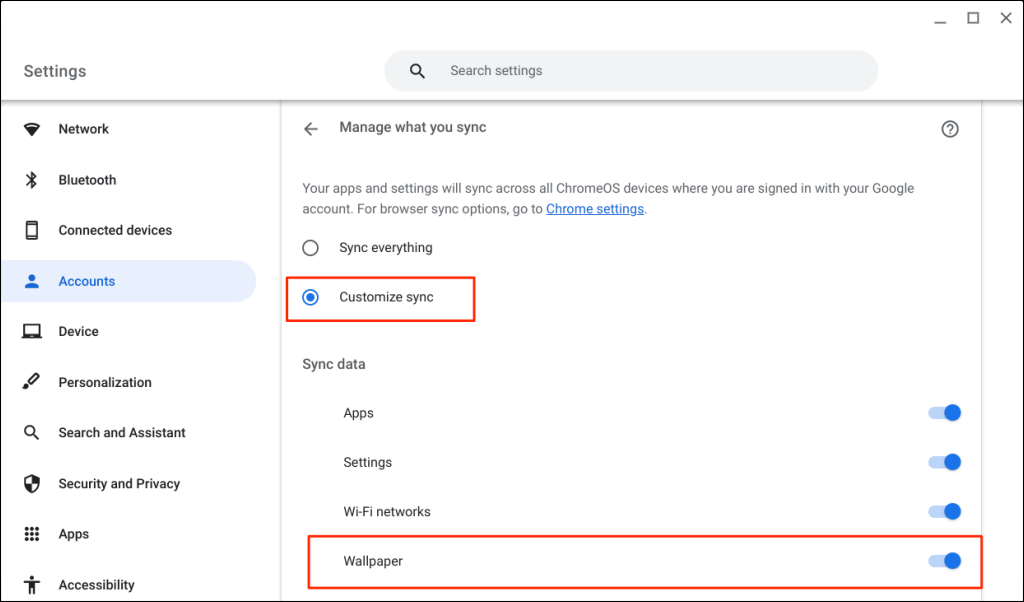Click the Connected devices phone icon
This screenshot has width=1024, height=602.
(32, 230)
